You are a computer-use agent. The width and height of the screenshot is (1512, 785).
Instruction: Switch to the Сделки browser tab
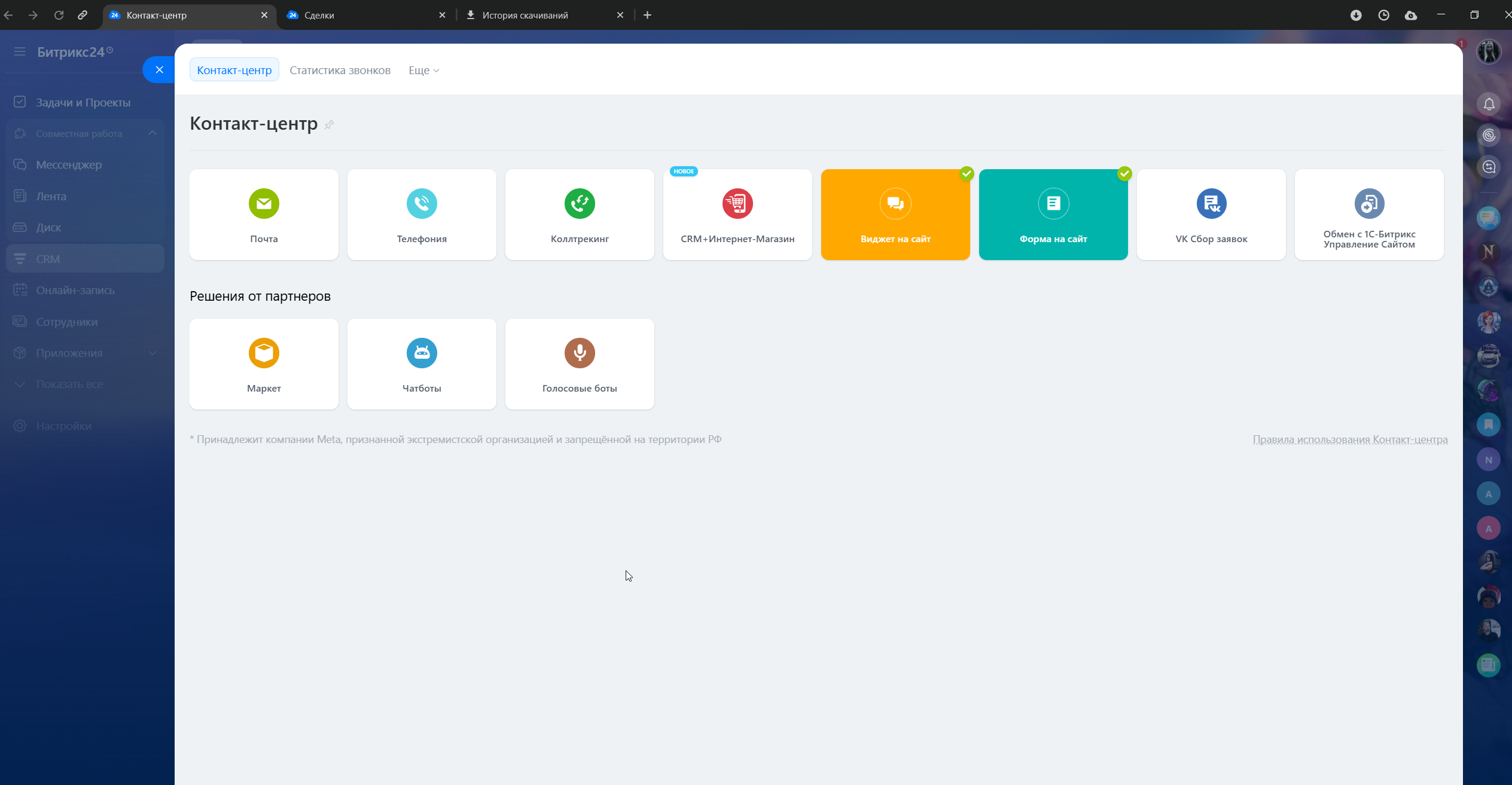coord(366,15)
